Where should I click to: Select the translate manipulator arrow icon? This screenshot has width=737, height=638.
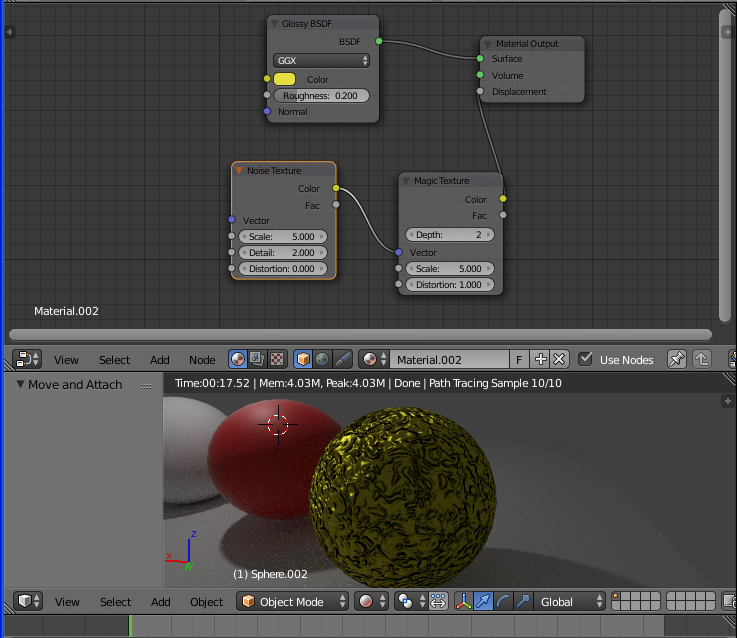click(486, 601)
